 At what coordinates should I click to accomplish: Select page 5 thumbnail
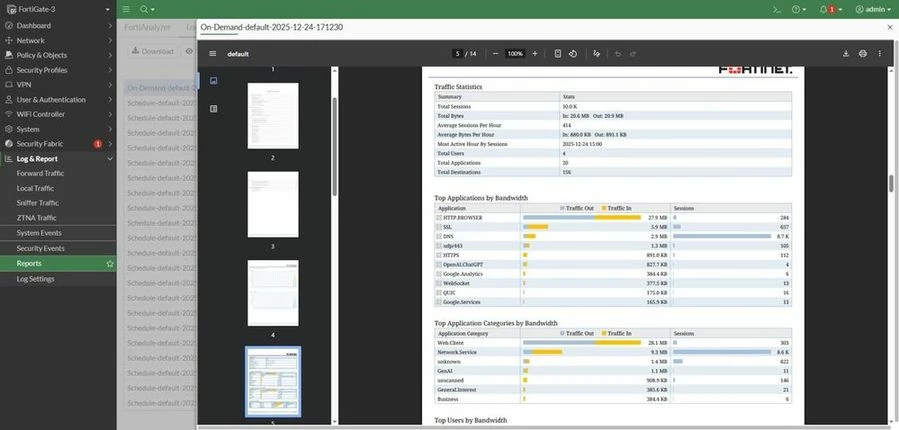point(273,382)
